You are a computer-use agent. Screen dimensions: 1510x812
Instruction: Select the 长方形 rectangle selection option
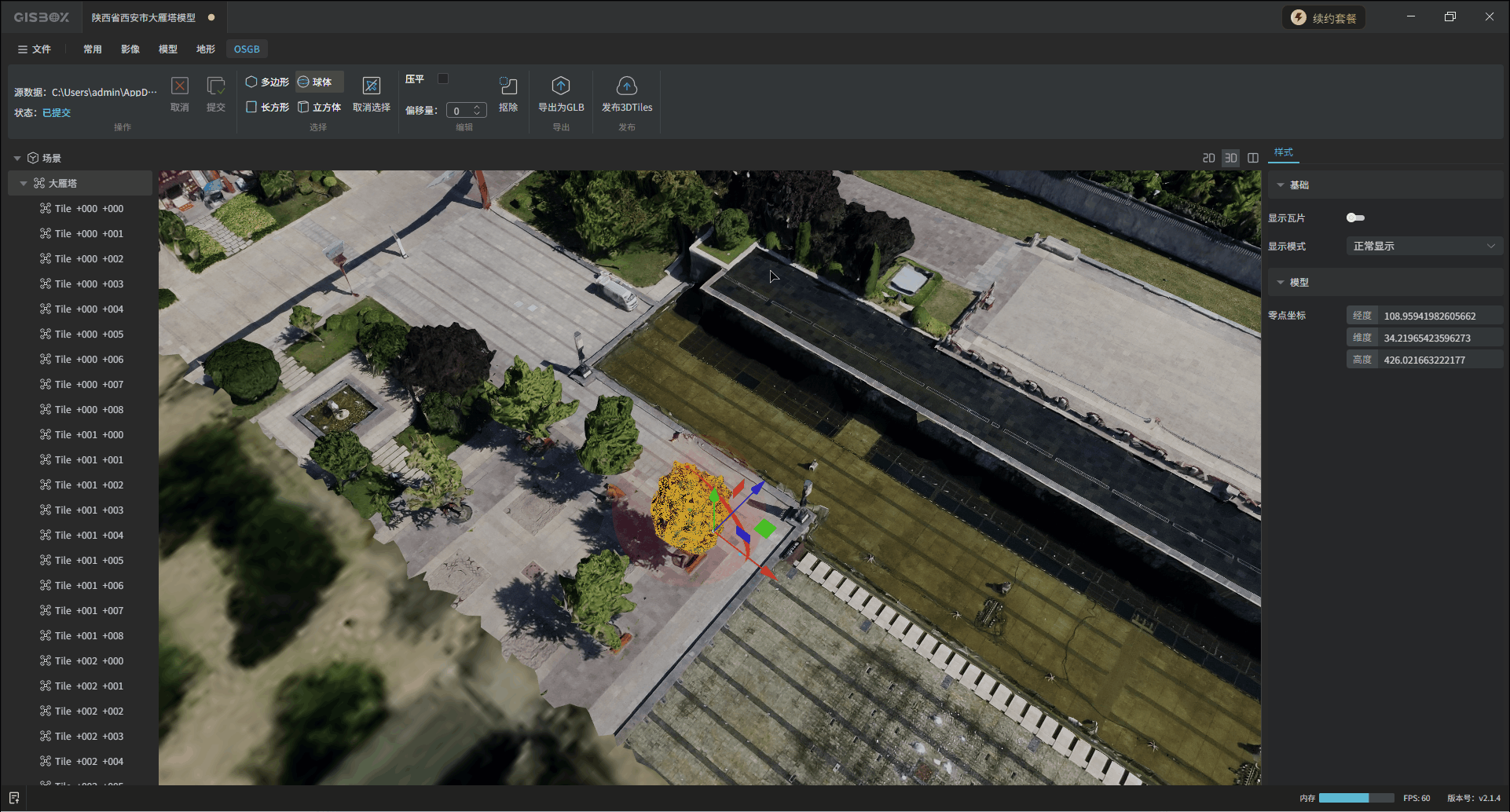pyautogui.click(x=267, y=107)
